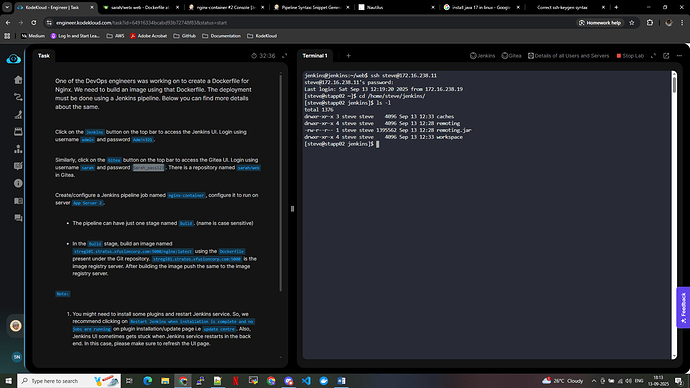Add a new terminal tab with plus icon

[348, 56]
